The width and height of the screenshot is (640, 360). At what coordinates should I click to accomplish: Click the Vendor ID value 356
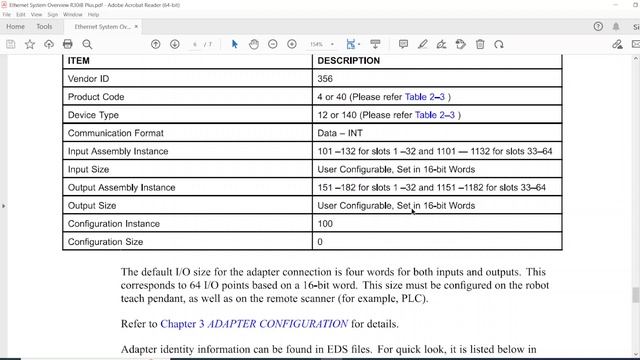pos(325,78)
